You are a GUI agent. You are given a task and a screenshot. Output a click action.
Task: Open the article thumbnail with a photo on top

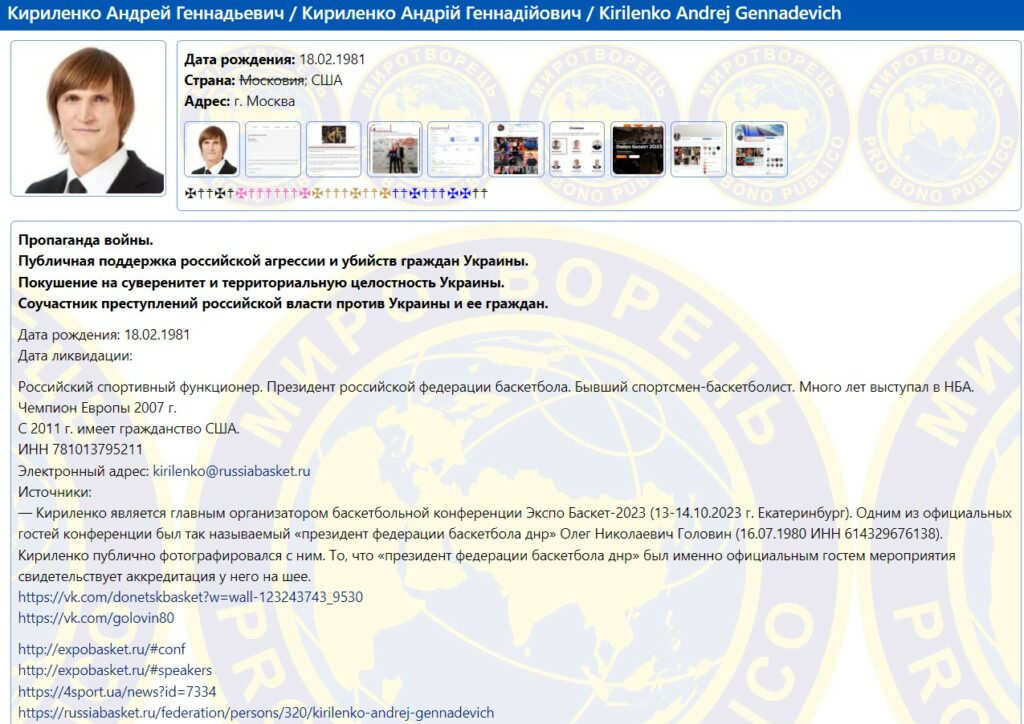[x=334, y=150]
